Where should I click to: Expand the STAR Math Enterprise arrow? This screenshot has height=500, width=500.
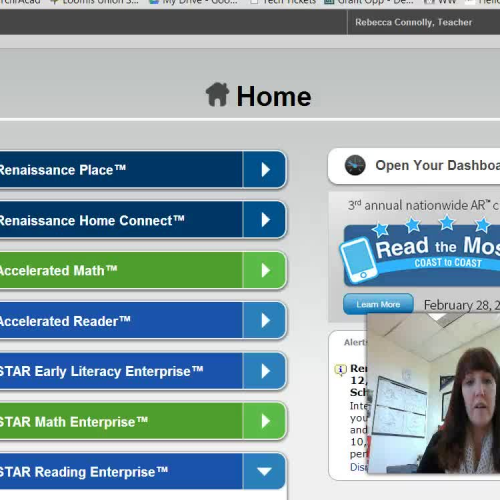click(x=265, y=421)
